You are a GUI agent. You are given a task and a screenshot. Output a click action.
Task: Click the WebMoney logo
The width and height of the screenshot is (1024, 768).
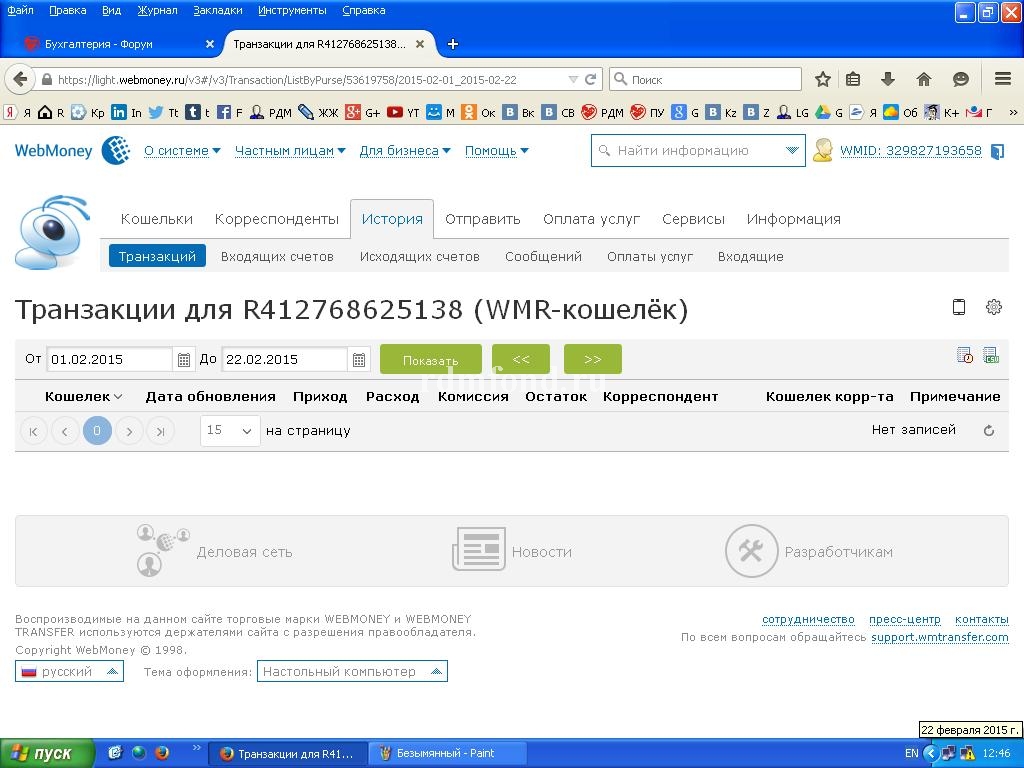tap(72, 150)
